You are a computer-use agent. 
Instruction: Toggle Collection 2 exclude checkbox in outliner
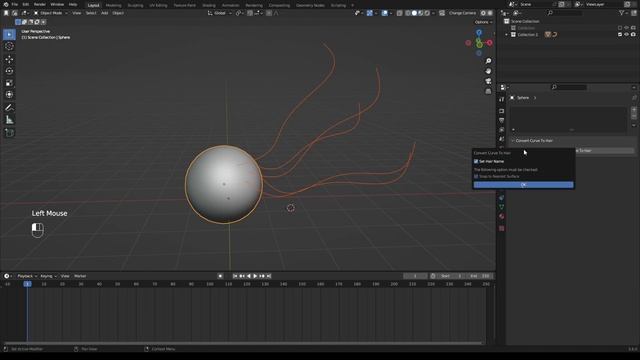coord(620,35)
